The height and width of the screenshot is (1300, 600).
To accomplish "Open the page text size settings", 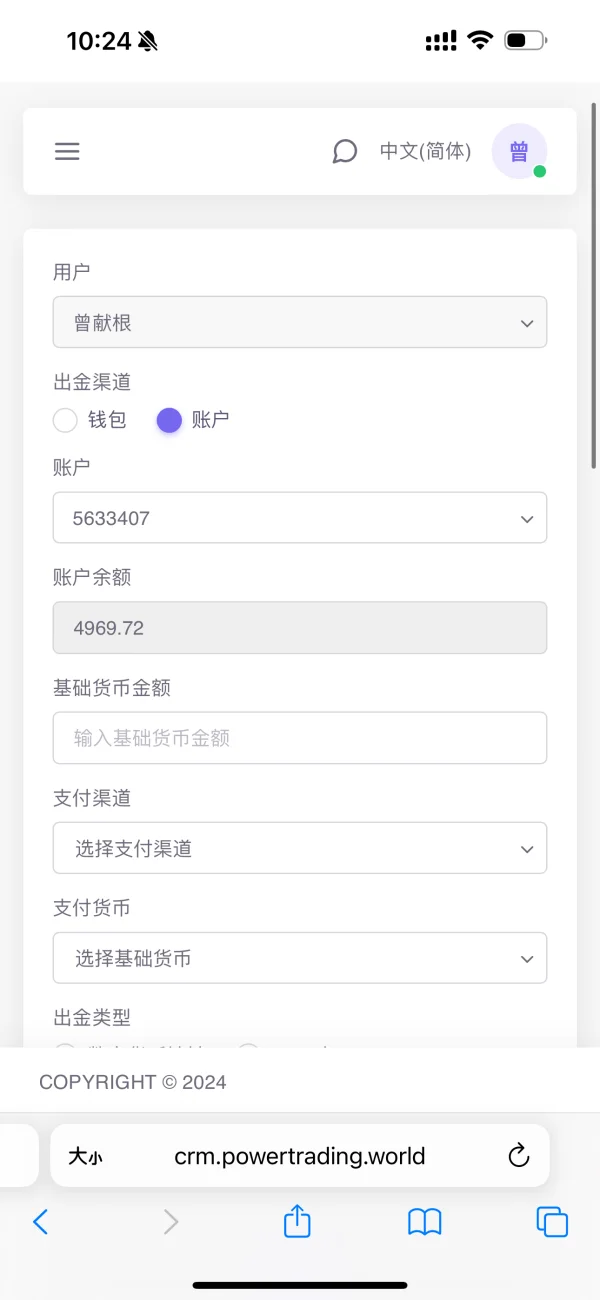I will click(x=85, y=1157).
